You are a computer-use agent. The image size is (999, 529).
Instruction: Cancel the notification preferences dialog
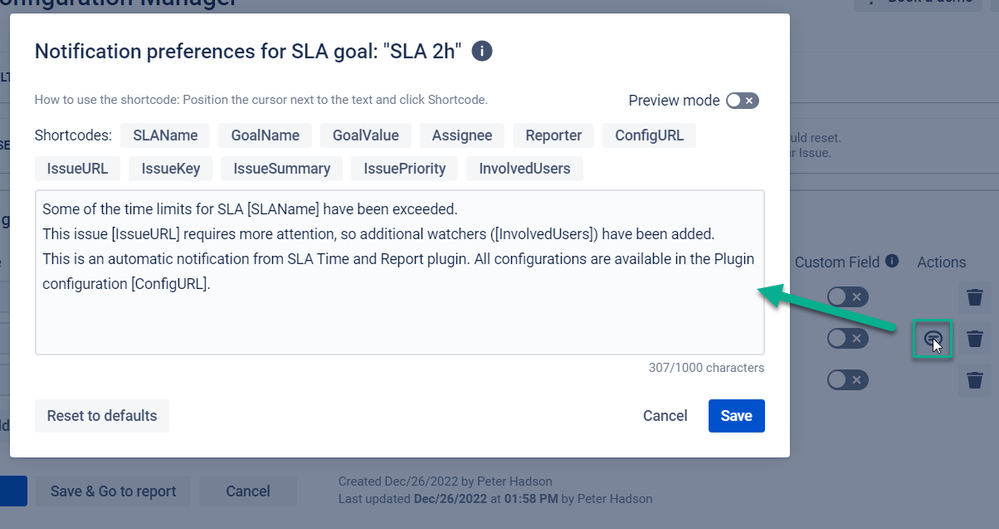click(665, 416)
